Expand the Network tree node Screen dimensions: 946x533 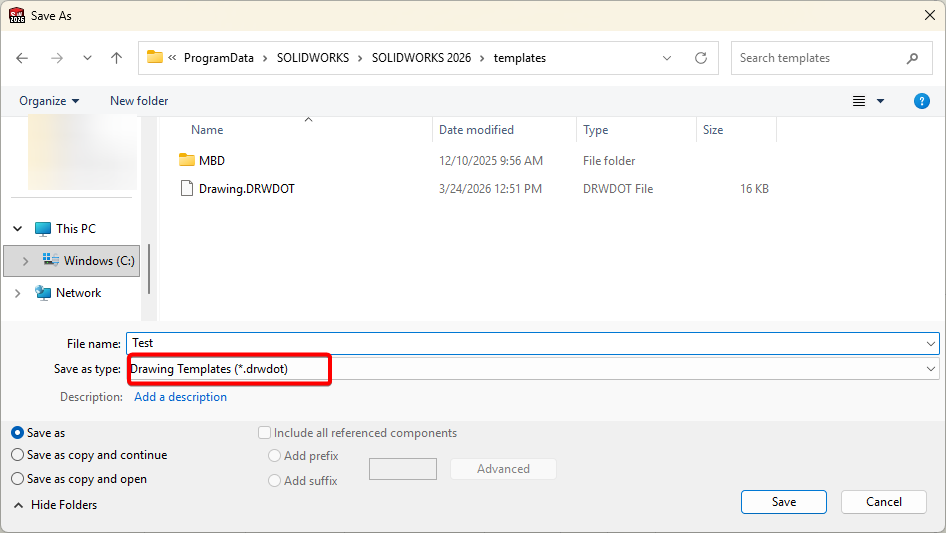tap(17, 293)
